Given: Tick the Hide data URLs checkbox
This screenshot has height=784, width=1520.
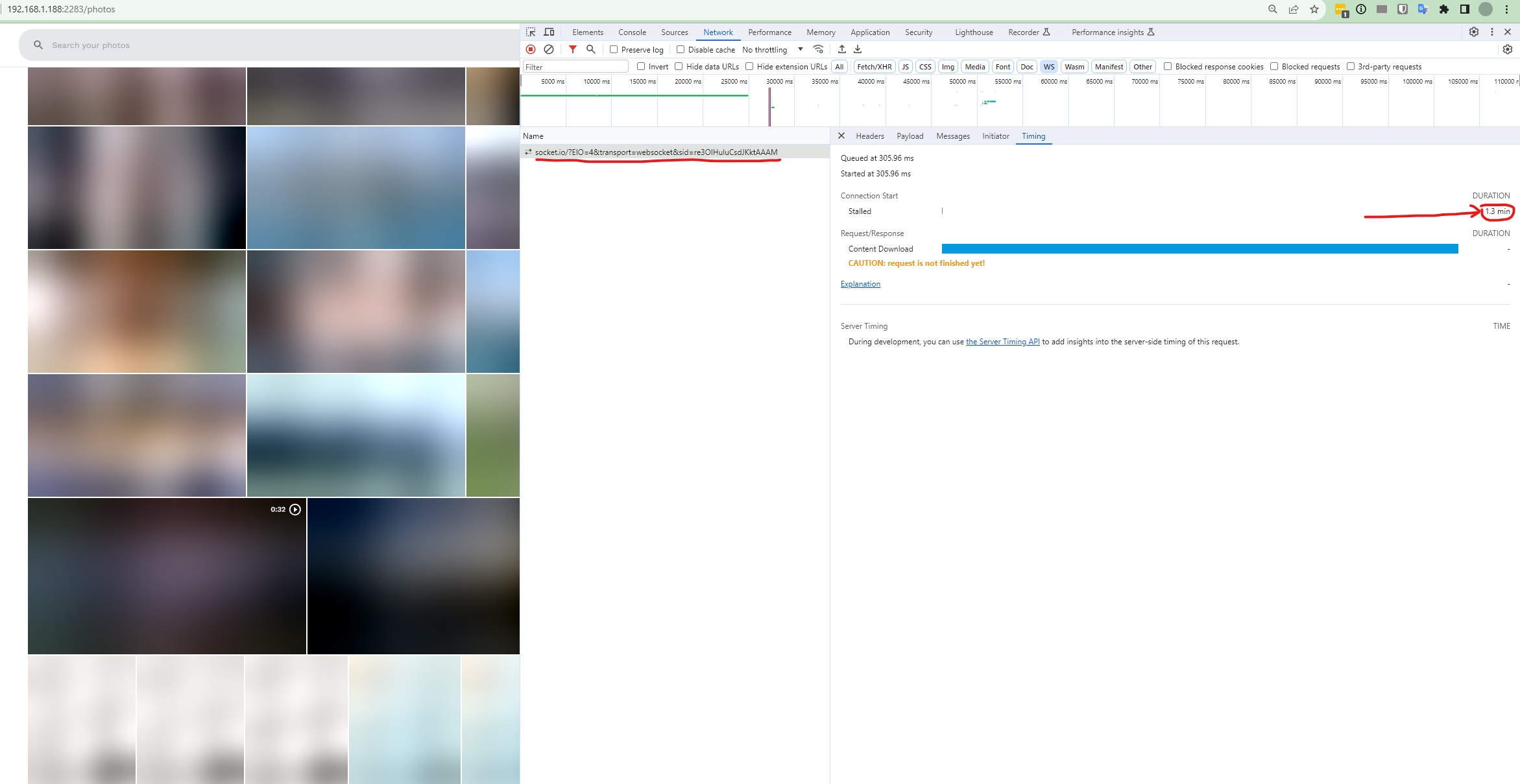Looking at the screenshot, I should (x=679, y=66).
